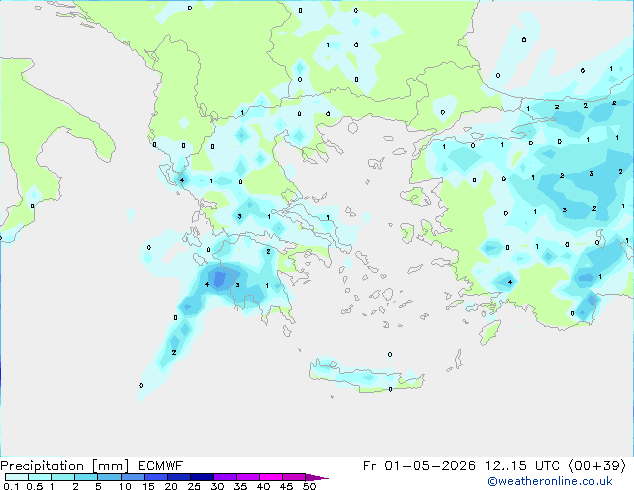Viewport: 634px width, 490px height.
Task: Click the '20' legend value label
Action: (171, 486)
